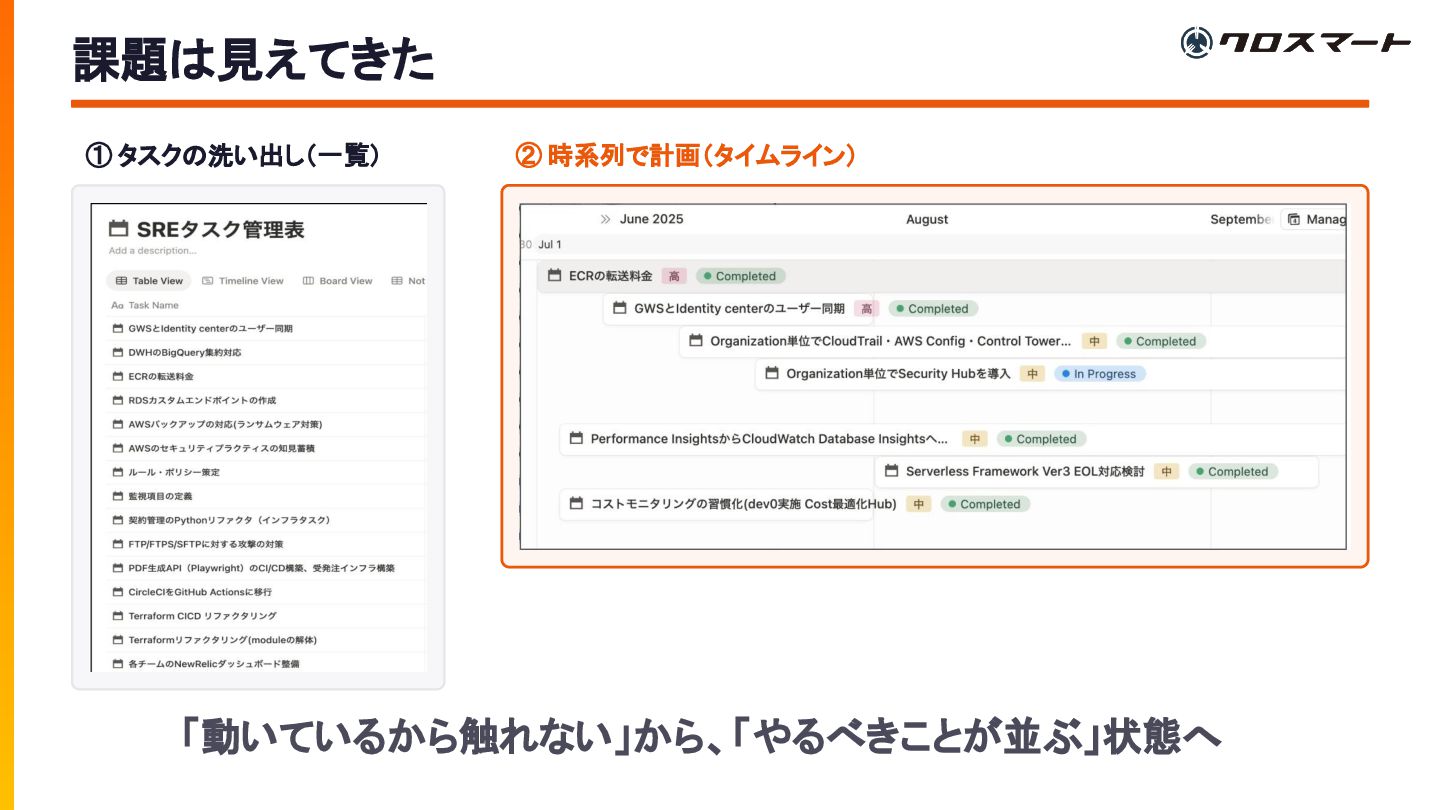Click the page icon of 各チームのNewRelicダッシュボード整備 row

click(x=117, y=664)
